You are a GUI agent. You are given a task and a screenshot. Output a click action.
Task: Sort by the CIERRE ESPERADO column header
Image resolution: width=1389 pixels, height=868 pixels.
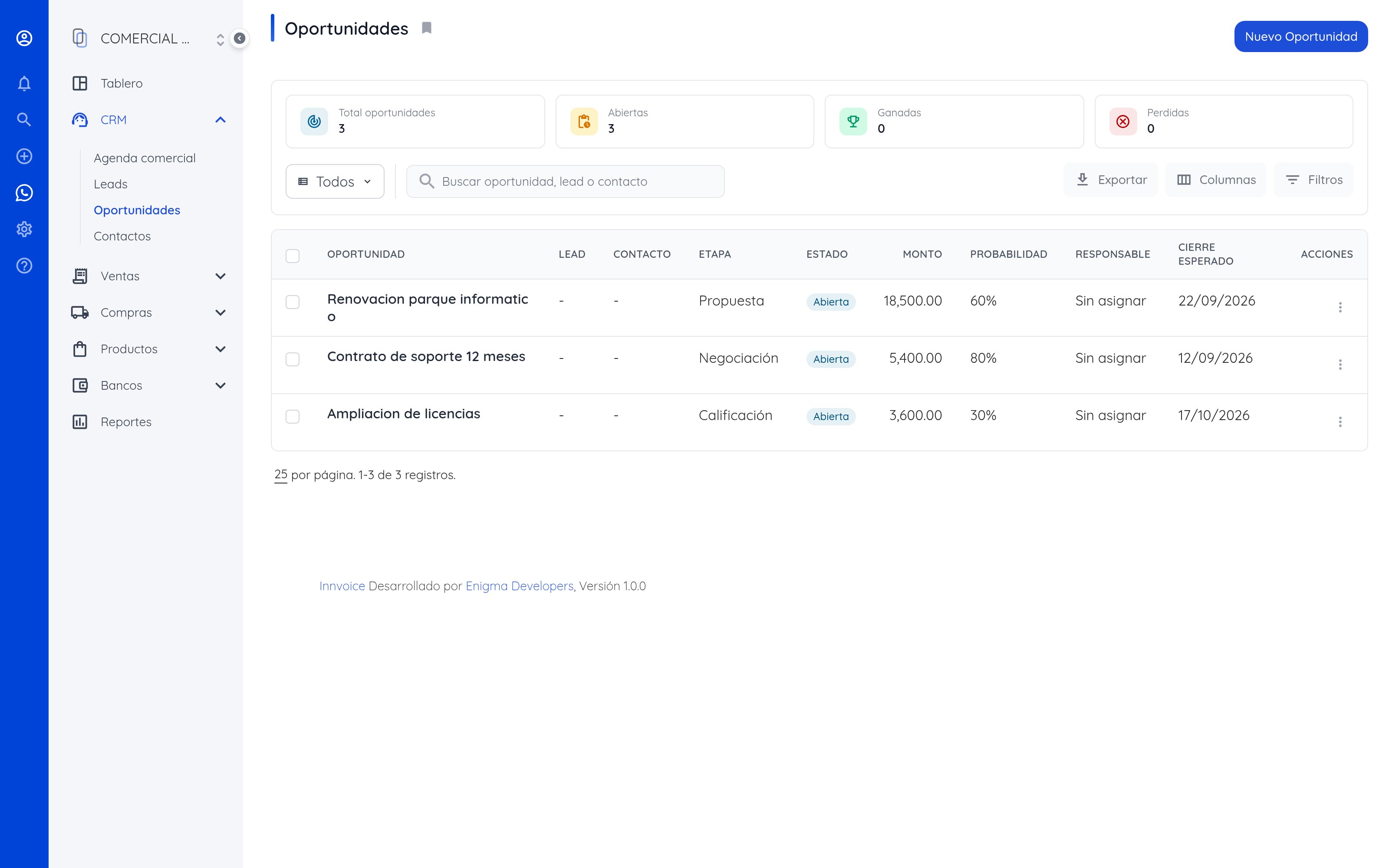click(x=1205, y=254)
